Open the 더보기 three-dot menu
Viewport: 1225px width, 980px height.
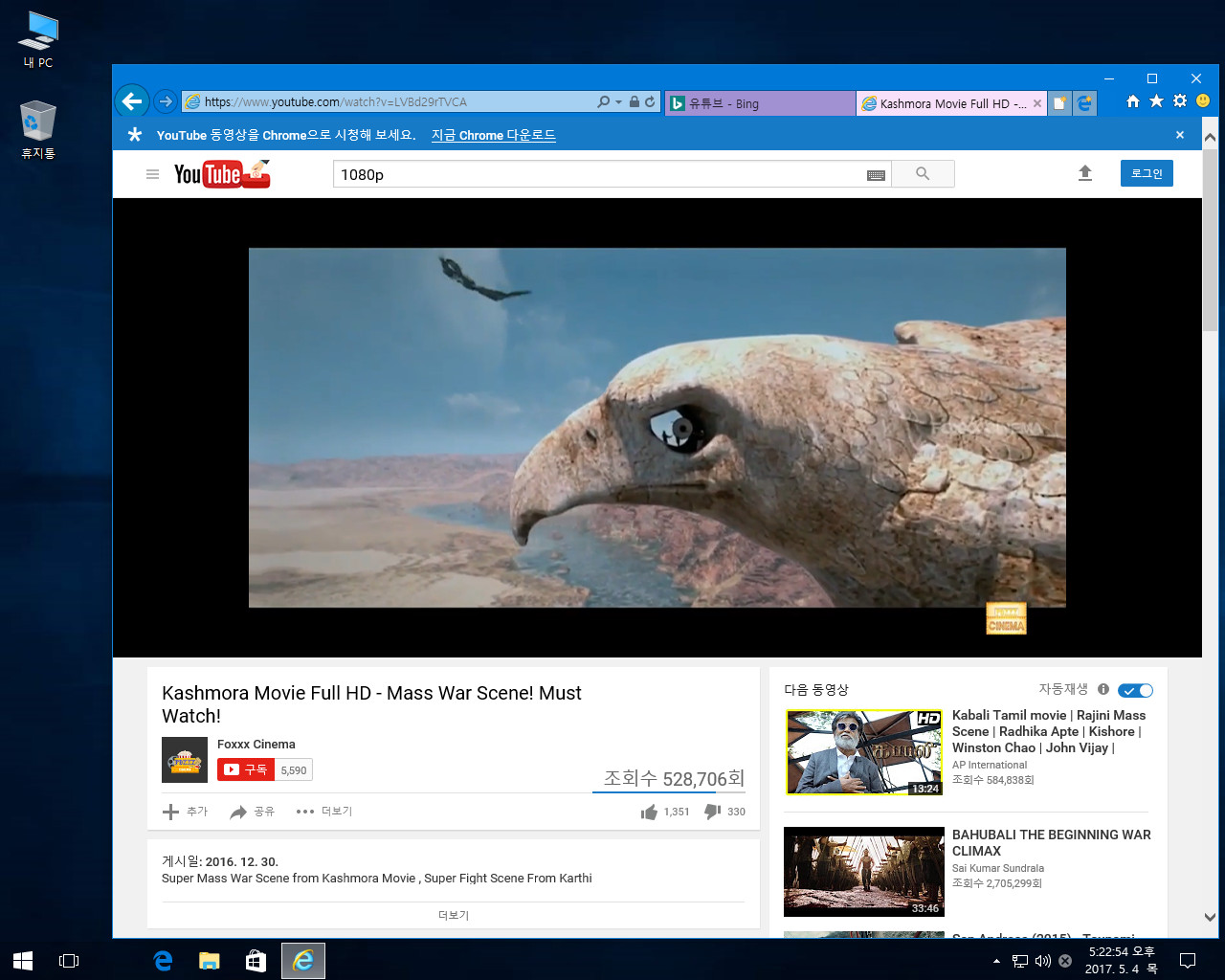[x=324, y=812]
